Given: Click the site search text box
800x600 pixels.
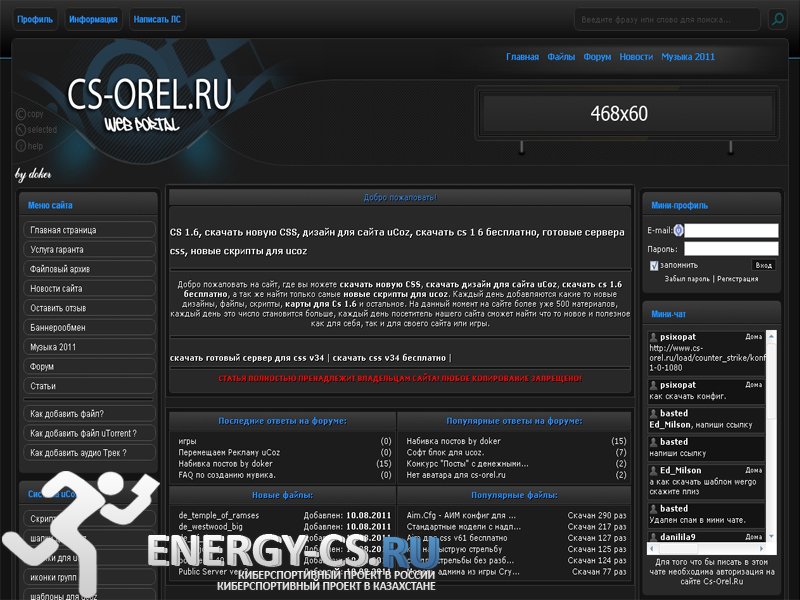Looking at the screenshot, I should (x=667, y=19).
